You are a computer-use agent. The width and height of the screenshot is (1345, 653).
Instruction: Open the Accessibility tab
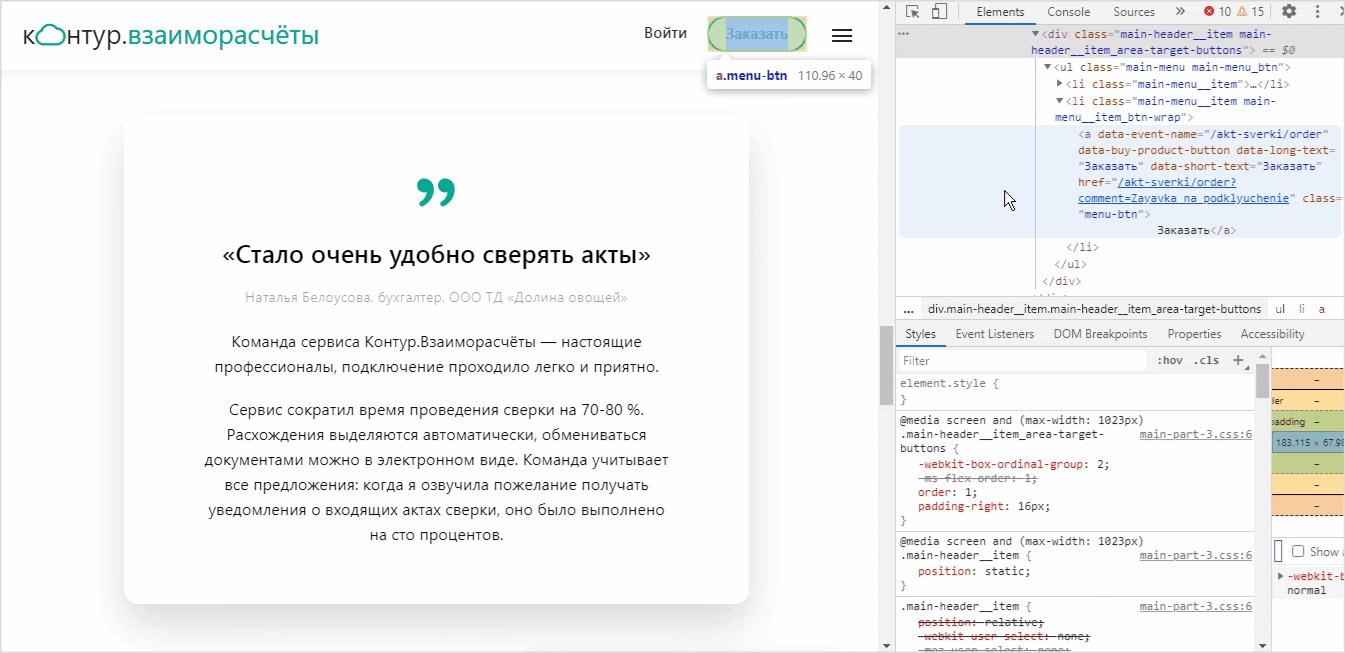pos(1272,334)
